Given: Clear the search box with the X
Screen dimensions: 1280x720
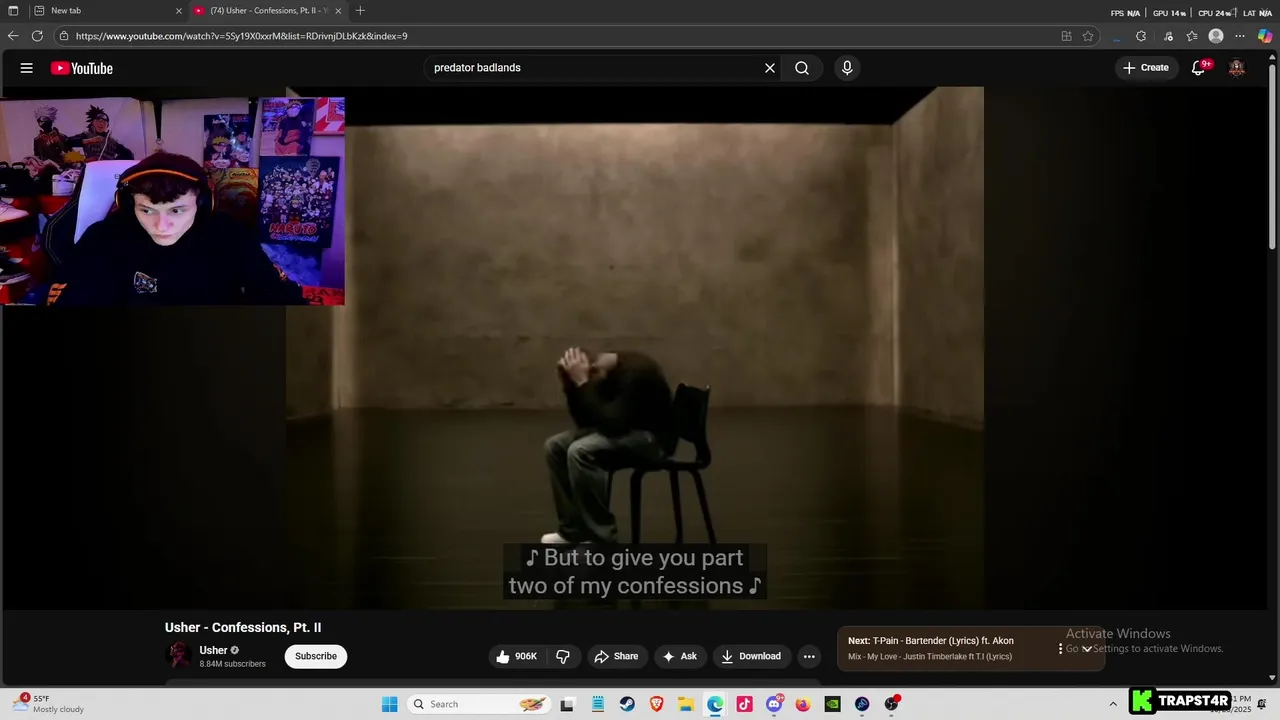Looking at the screenshot, I should [770, 68].
